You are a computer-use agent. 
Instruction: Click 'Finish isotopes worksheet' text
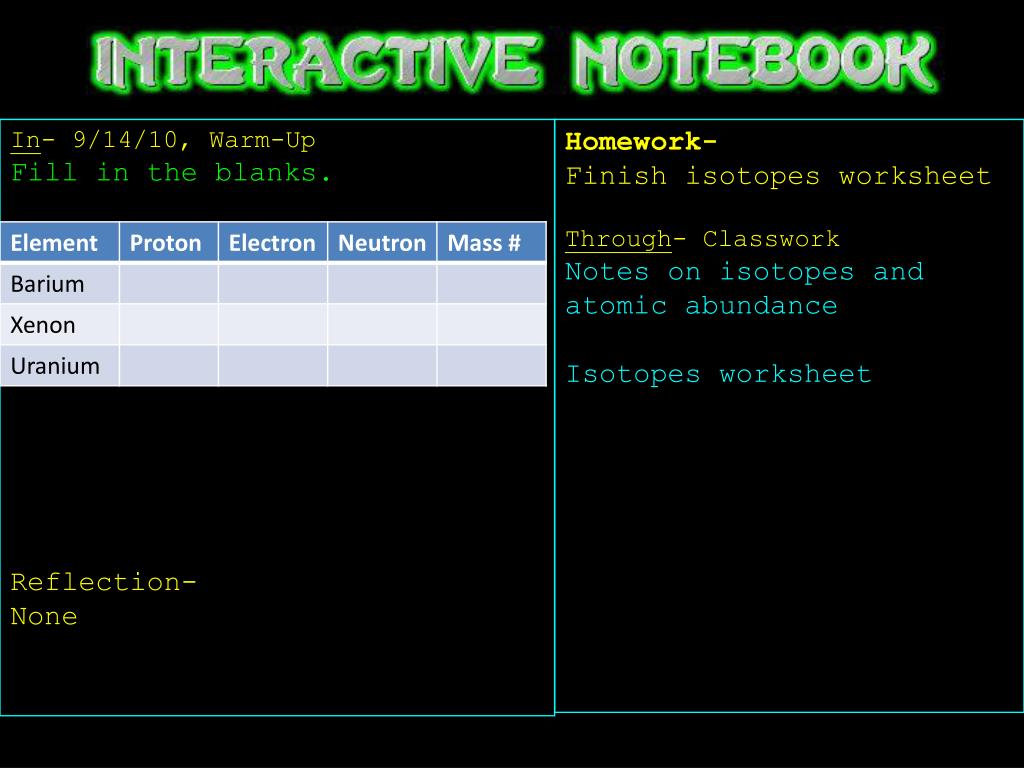click(778, 176)
